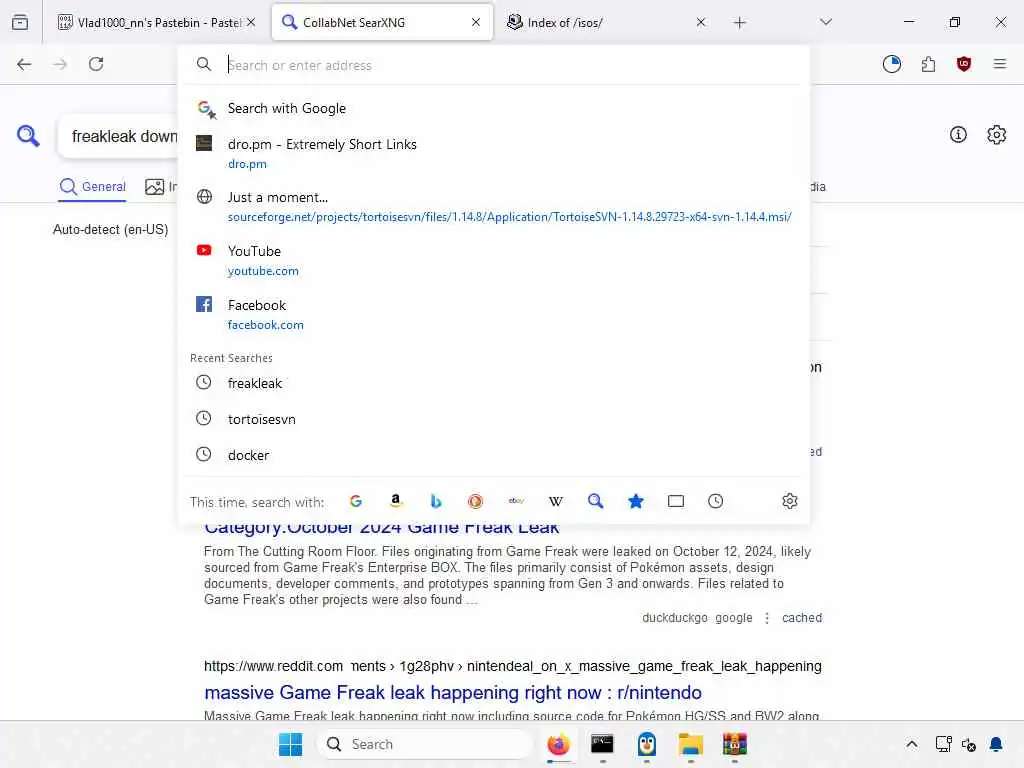Image resolution: width=1024 pixels, height=768 pixels.
Task: Select dro.pm Extremely Short Links suggestion
Action: (x=494, y=153)
